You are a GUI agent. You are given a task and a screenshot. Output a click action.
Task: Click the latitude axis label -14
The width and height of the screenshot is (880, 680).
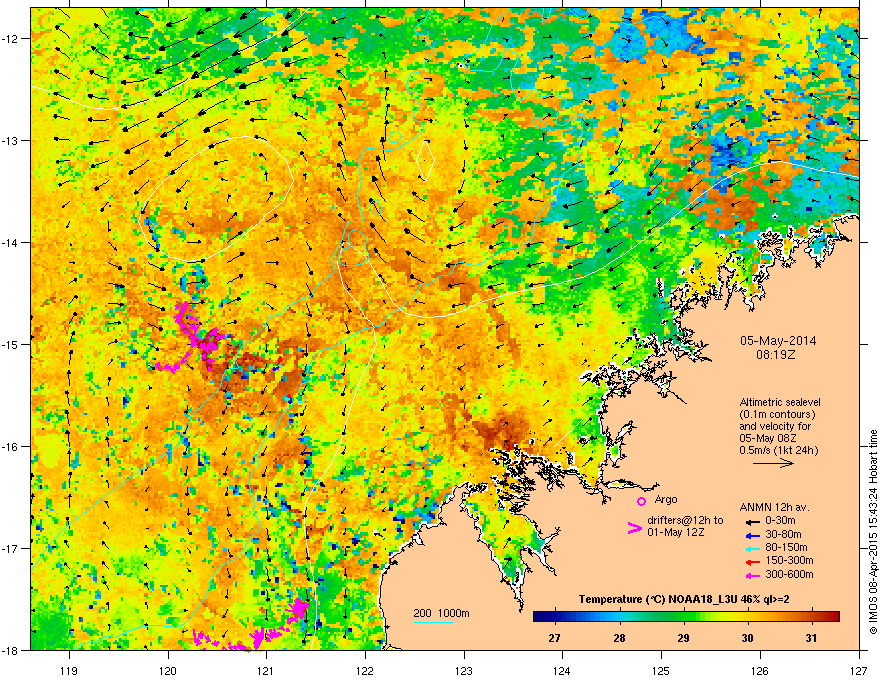[11, 242]
